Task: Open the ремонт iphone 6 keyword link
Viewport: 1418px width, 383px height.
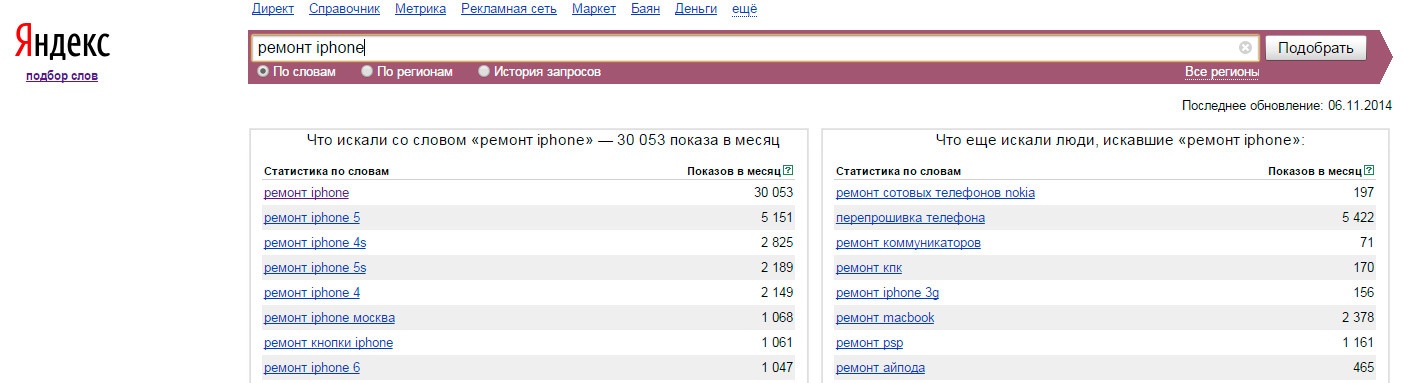Action: click(x=312, y=368)
